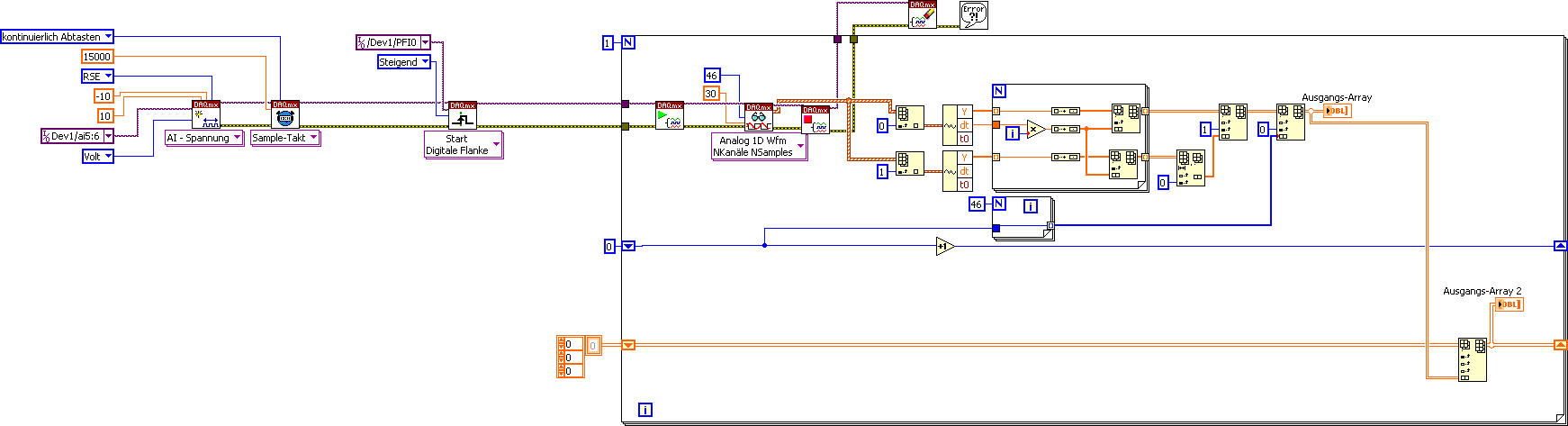Viewport: 1568px width, 426px height.
Task: Click the upper Get Waveform Components node
Action: click(957, 125)
